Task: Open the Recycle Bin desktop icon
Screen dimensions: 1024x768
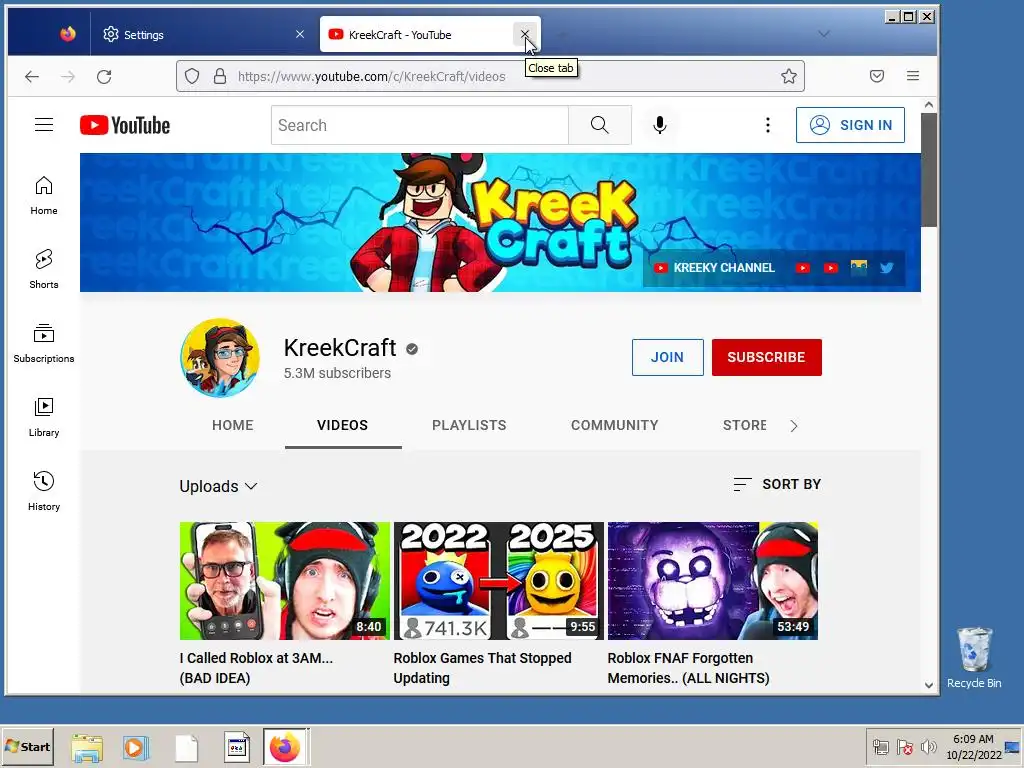Action: 974,657
